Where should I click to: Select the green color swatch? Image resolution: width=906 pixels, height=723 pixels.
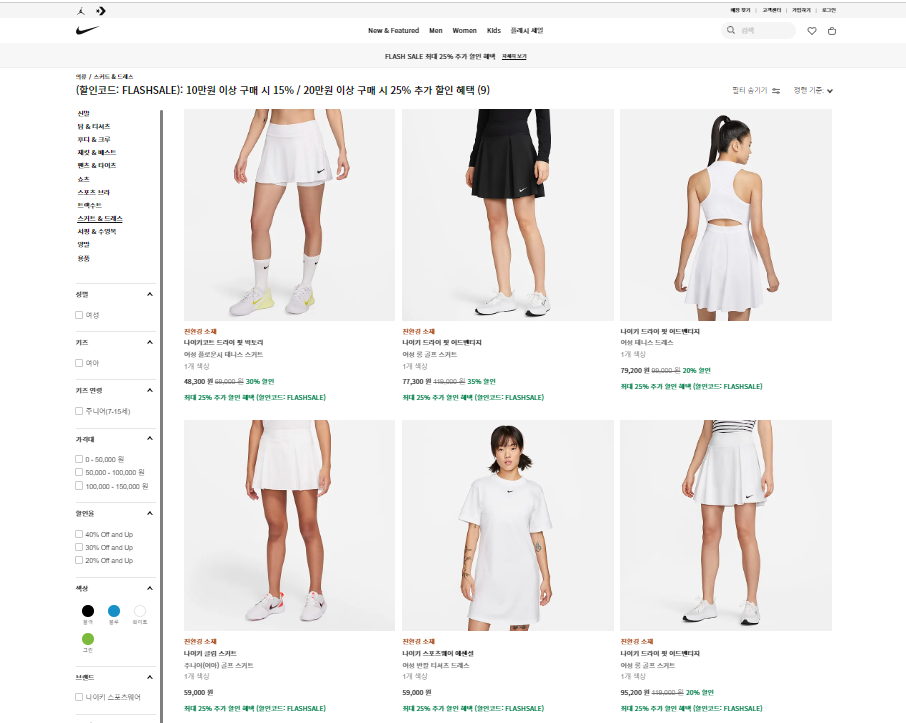[x=88, y=639]
